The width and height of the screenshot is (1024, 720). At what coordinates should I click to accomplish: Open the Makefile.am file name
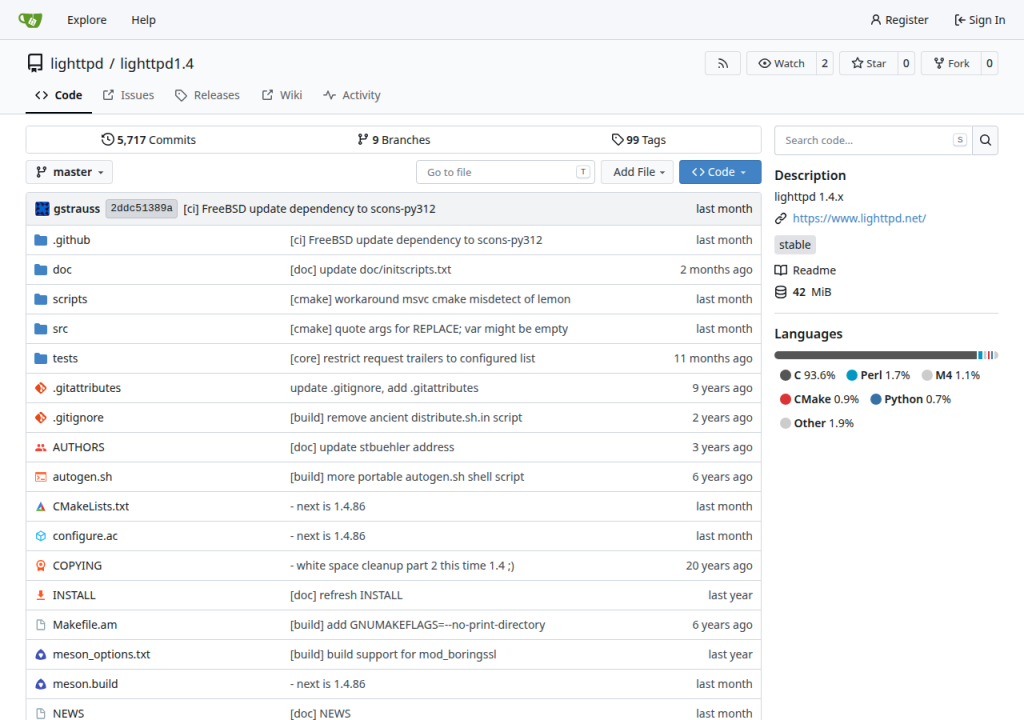pyautogui.click(x=85, y=625)
